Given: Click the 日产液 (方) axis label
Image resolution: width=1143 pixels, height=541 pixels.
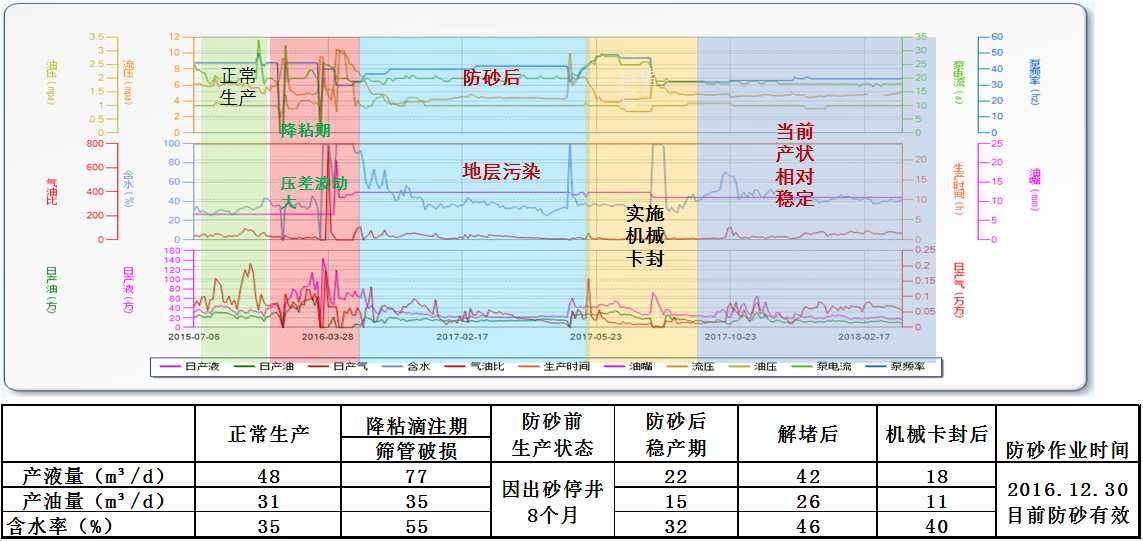Looking at the screenshot, I should coord(128,289).
